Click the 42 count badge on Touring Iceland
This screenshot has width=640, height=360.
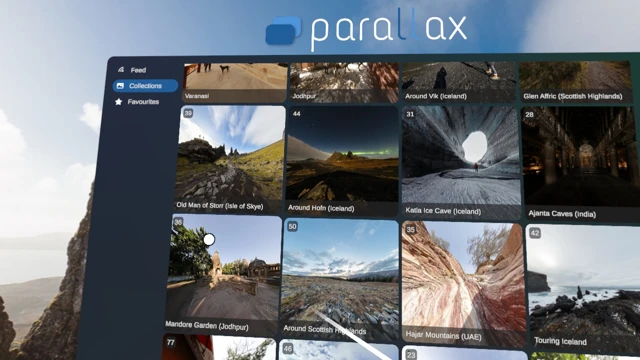click(x=535, y=233)
